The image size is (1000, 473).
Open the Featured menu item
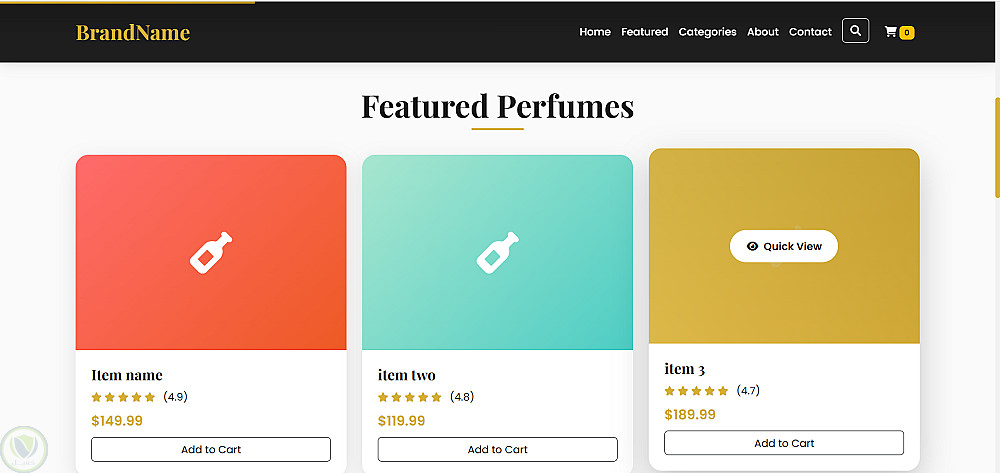644,32
